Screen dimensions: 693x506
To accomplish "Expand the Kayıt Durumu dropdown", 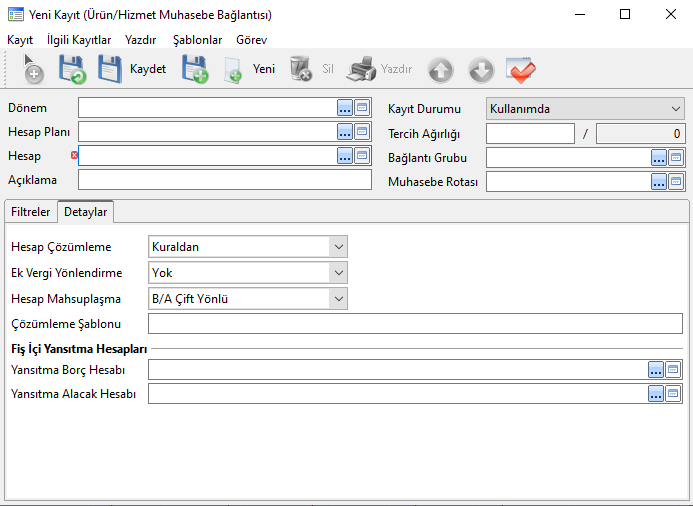I will [x=585, y=108].
